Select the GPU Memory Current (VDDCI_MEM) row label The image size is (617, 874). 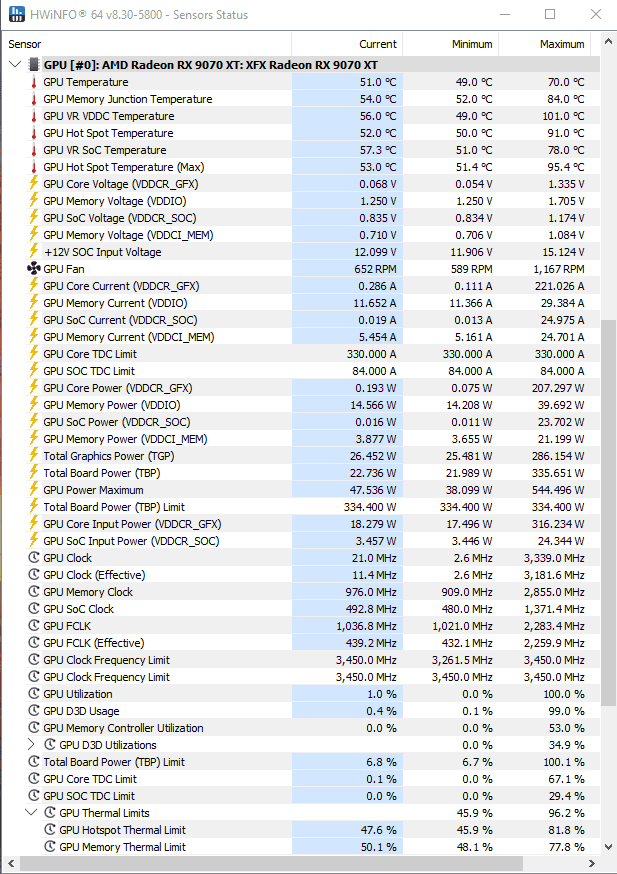point(129,337)
